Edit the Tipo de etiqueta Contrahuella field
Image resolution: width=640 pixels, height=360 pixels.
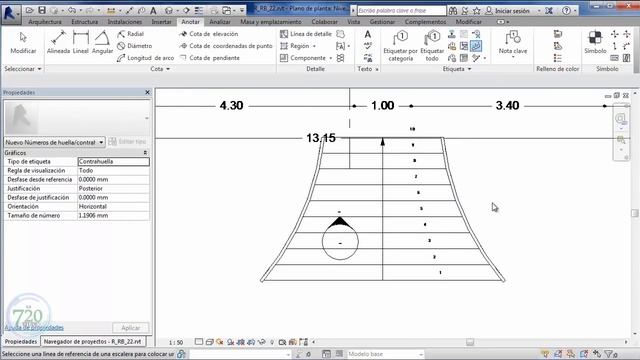(x=113, y=162)
